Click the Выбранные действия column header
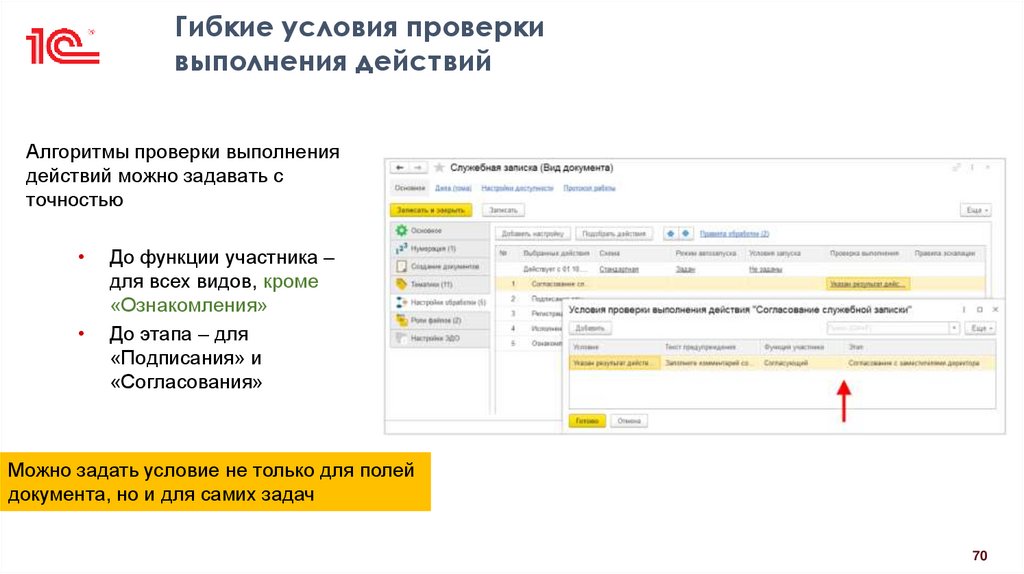1024x574 pixels. point(556,253)
